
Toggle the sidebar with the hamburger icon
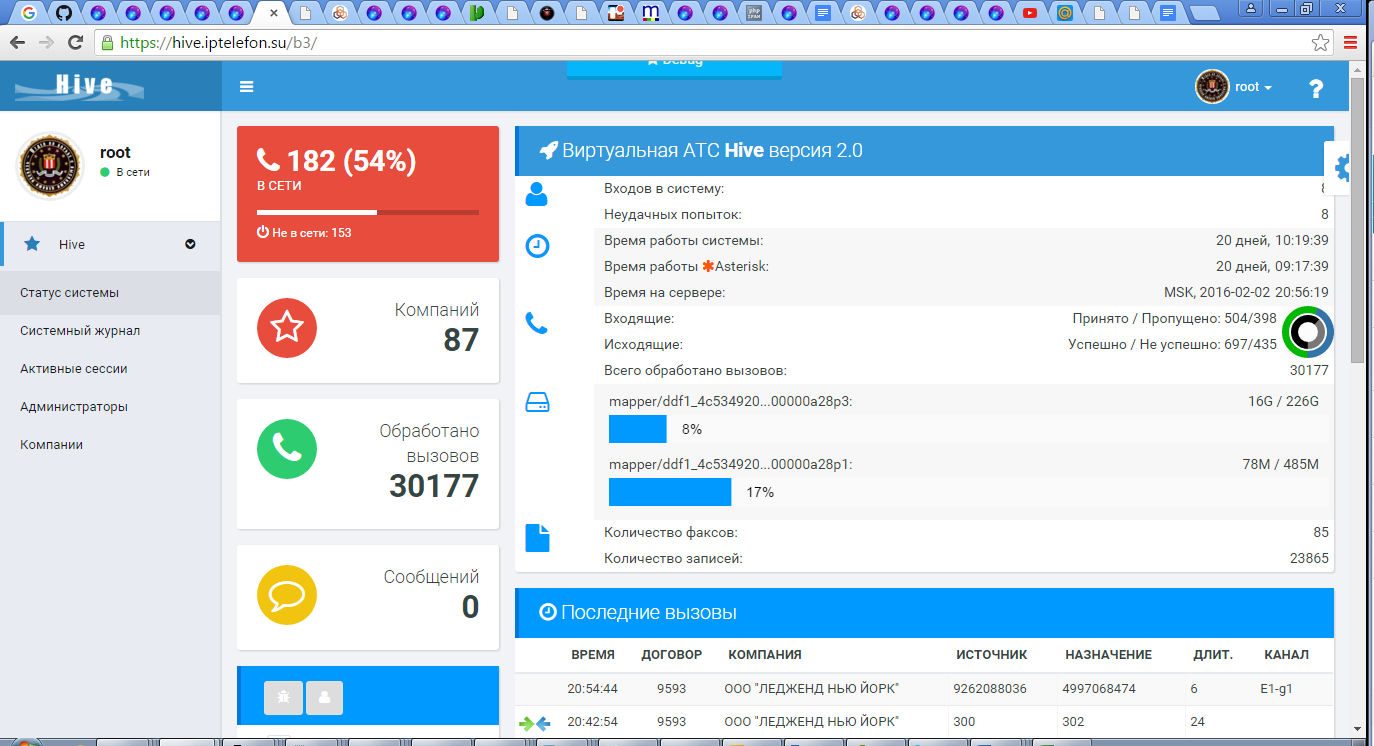click(247, 87)
